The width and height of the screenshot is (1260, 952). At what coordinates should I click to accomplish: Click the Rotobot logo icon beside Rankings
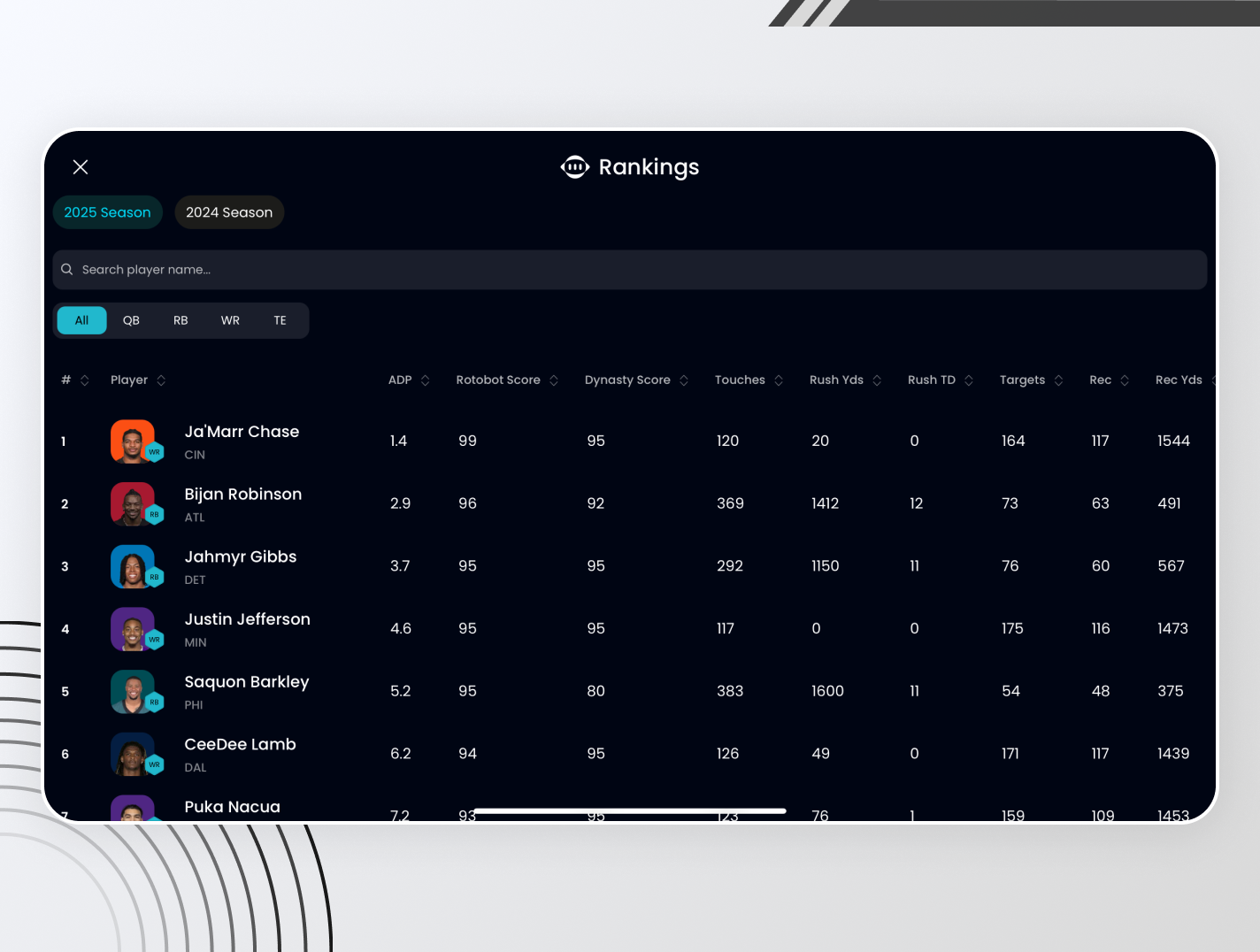[x=574, y=167]
